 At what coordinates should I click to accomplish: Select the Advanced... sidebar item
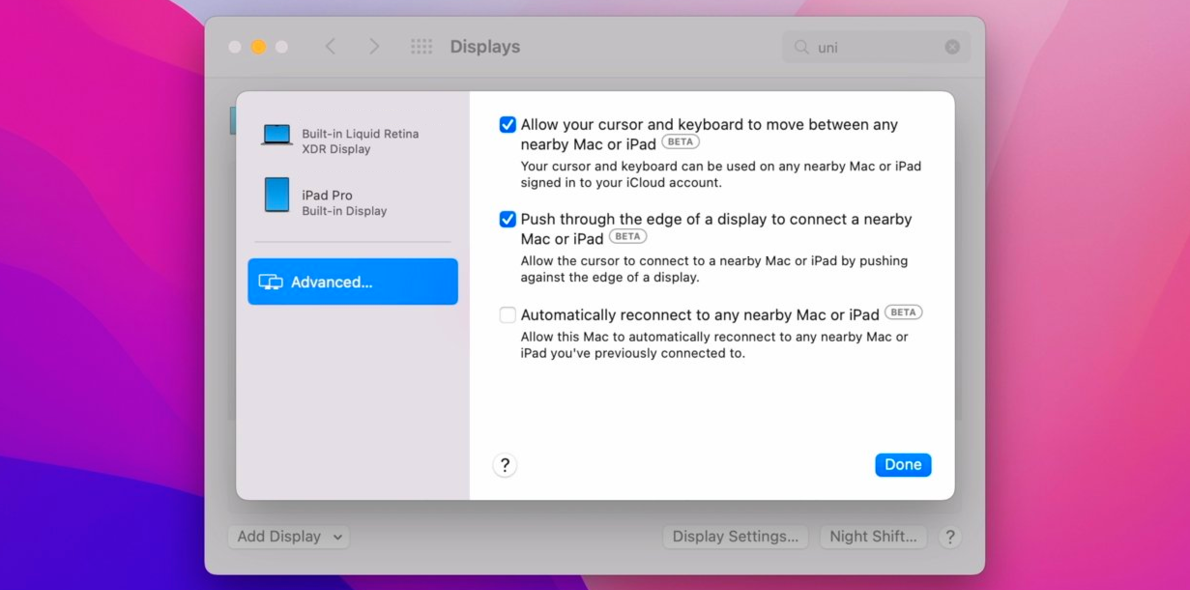(353, 282)
